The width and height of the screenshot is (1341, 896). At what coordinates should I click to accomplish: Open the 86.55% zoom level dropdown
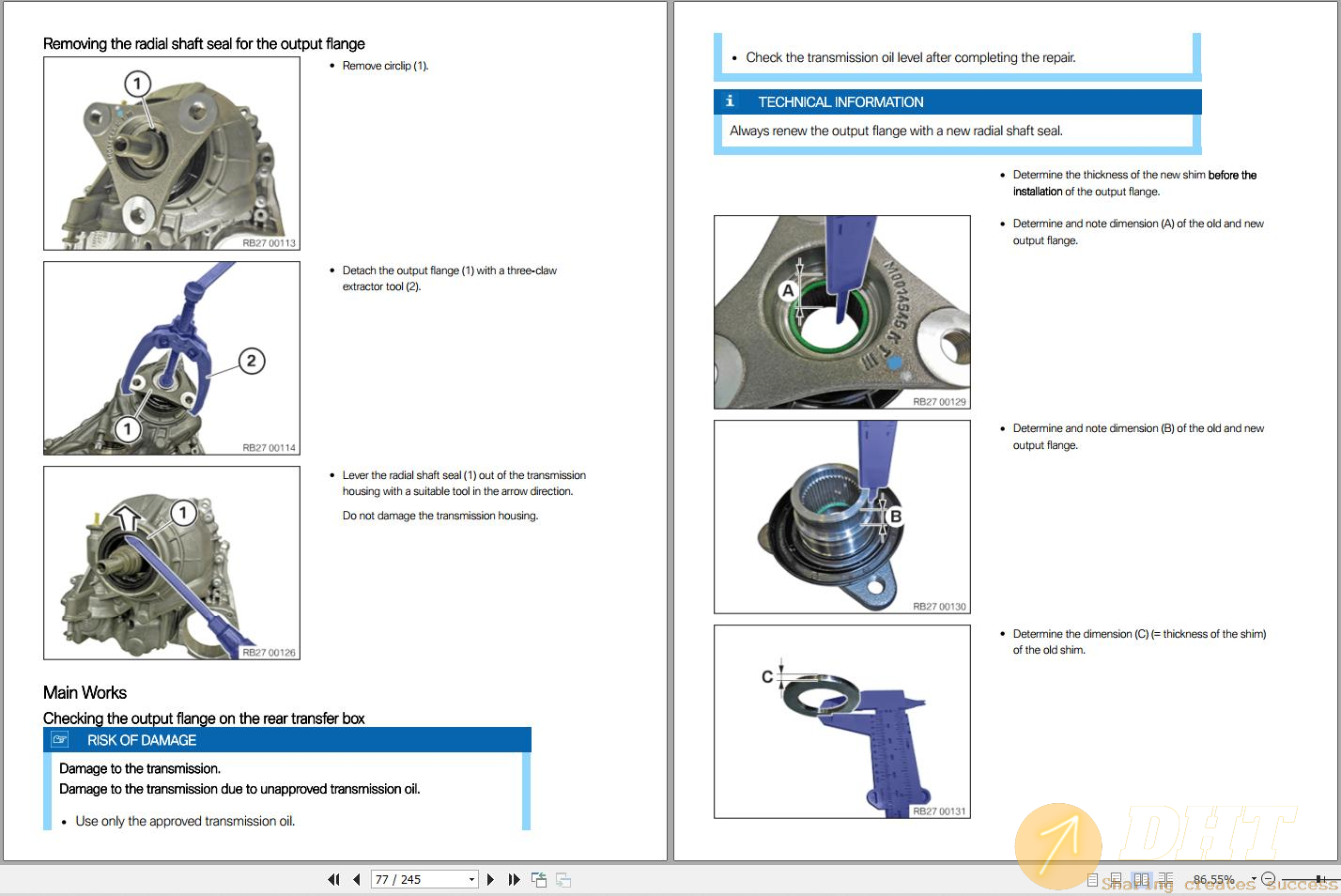[x=1254, y=879]
